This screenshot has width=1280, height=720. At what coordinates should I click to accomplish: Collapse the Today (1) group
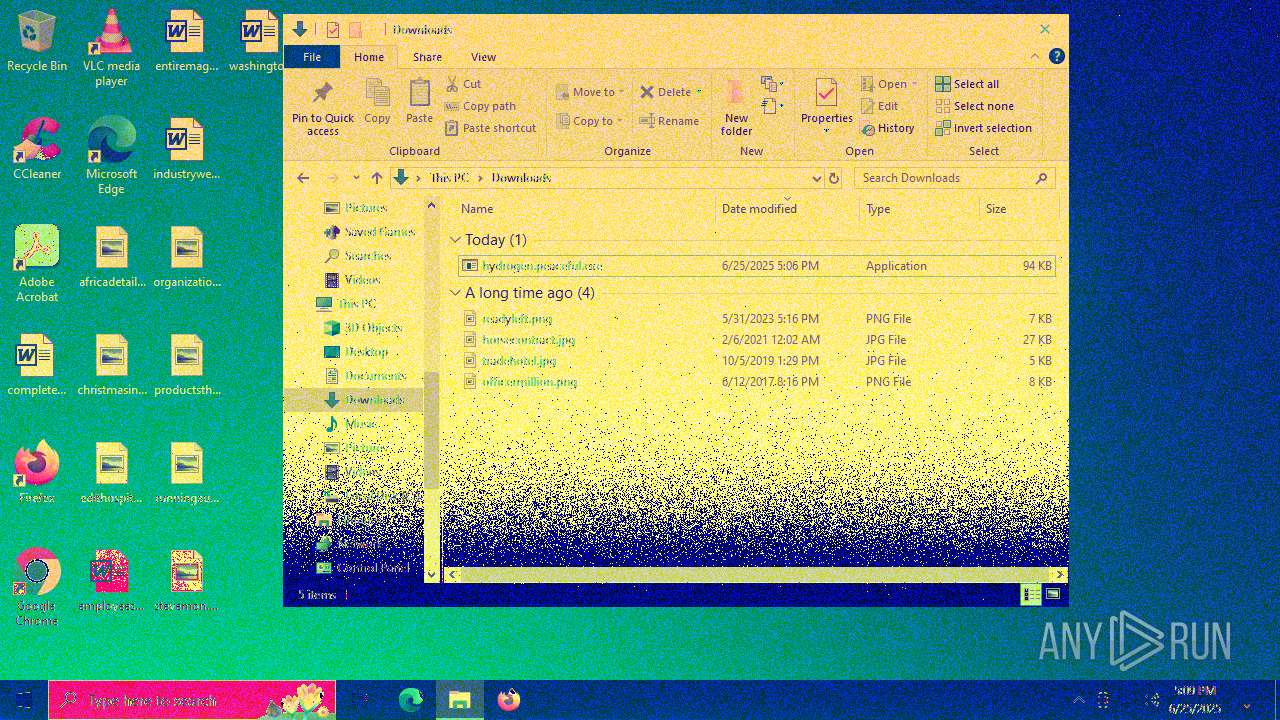click(x=455, y=240)
